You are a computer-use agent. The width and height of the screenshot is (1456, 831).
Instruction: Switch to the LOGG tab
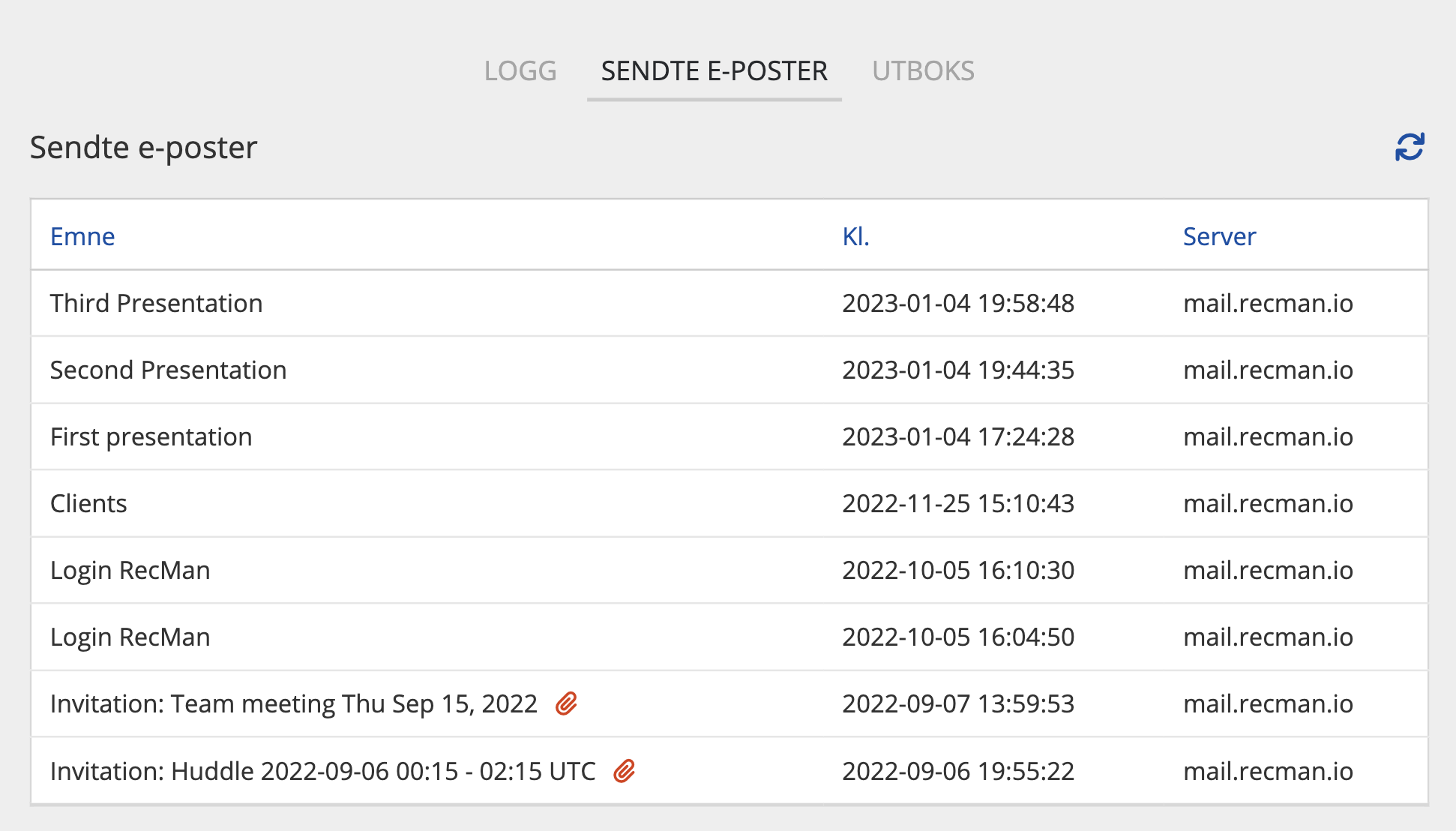(520, 71)
